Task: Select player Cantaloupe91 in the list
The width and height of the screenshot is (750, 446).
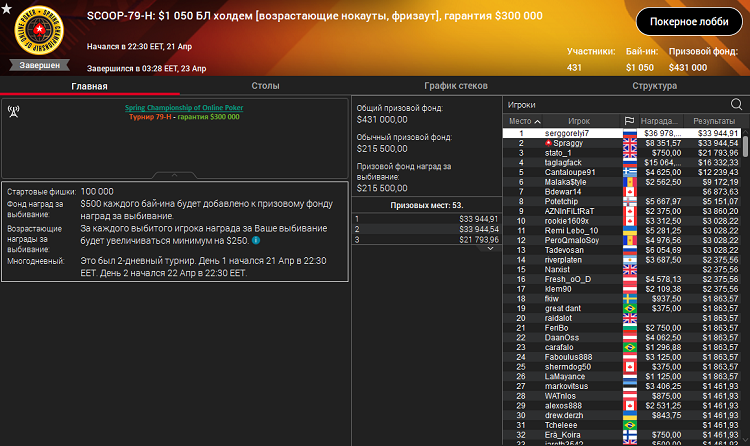Action: click(x=622, y=172)
